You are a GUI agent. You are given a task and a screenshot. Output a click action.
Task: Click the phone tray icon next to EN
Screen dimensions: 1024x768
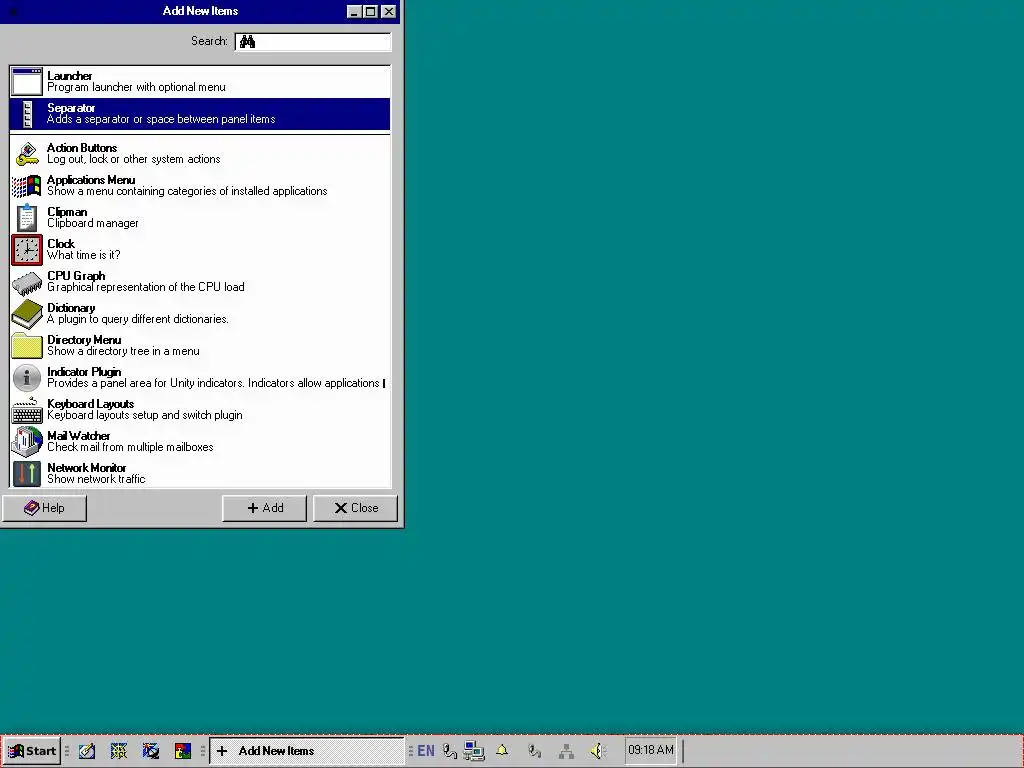click(x=449, y=752)
